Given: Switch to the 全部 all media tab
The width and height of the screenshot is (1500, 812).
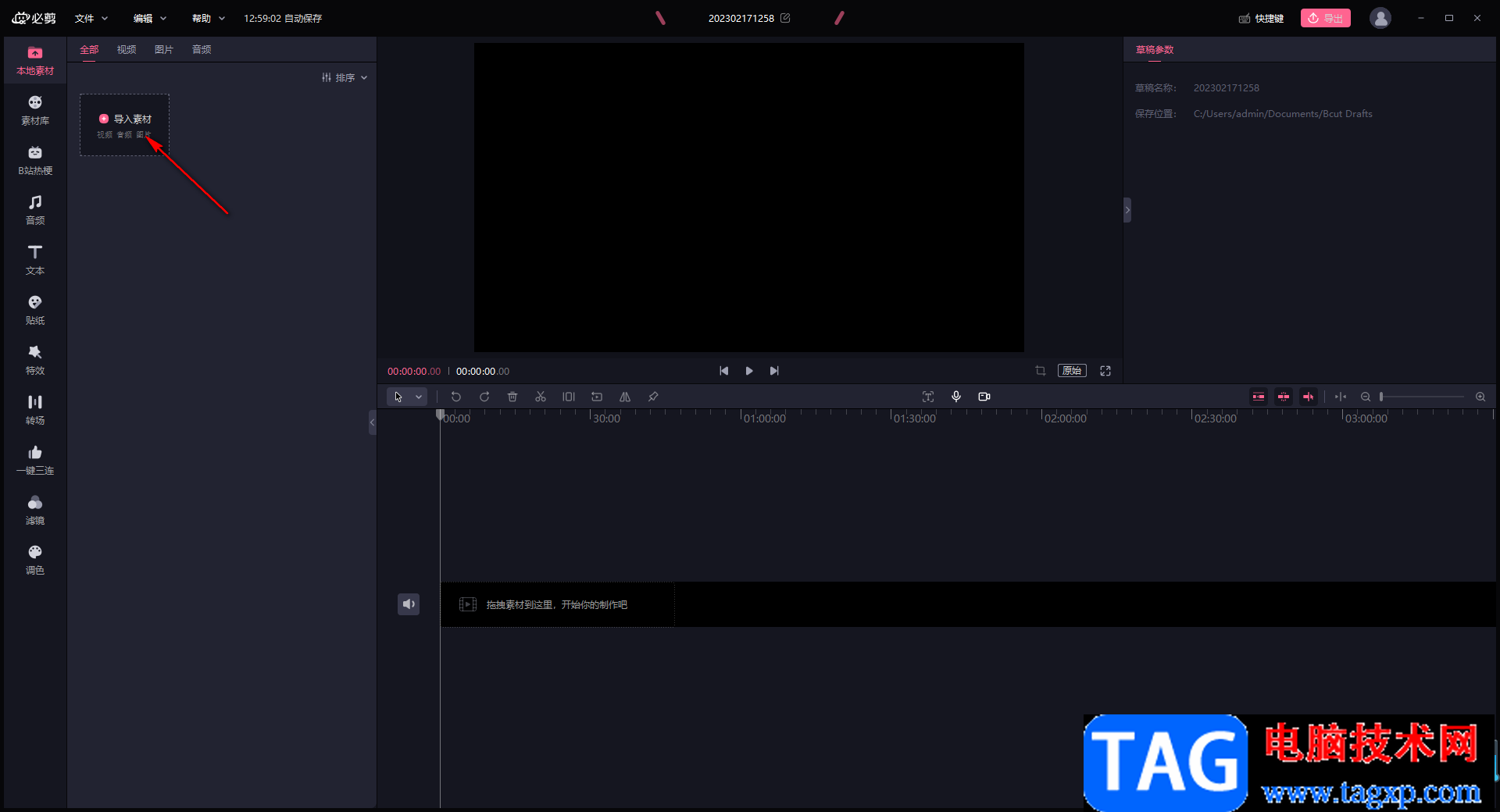Looking at the screenshot, I should coord(89,49).
